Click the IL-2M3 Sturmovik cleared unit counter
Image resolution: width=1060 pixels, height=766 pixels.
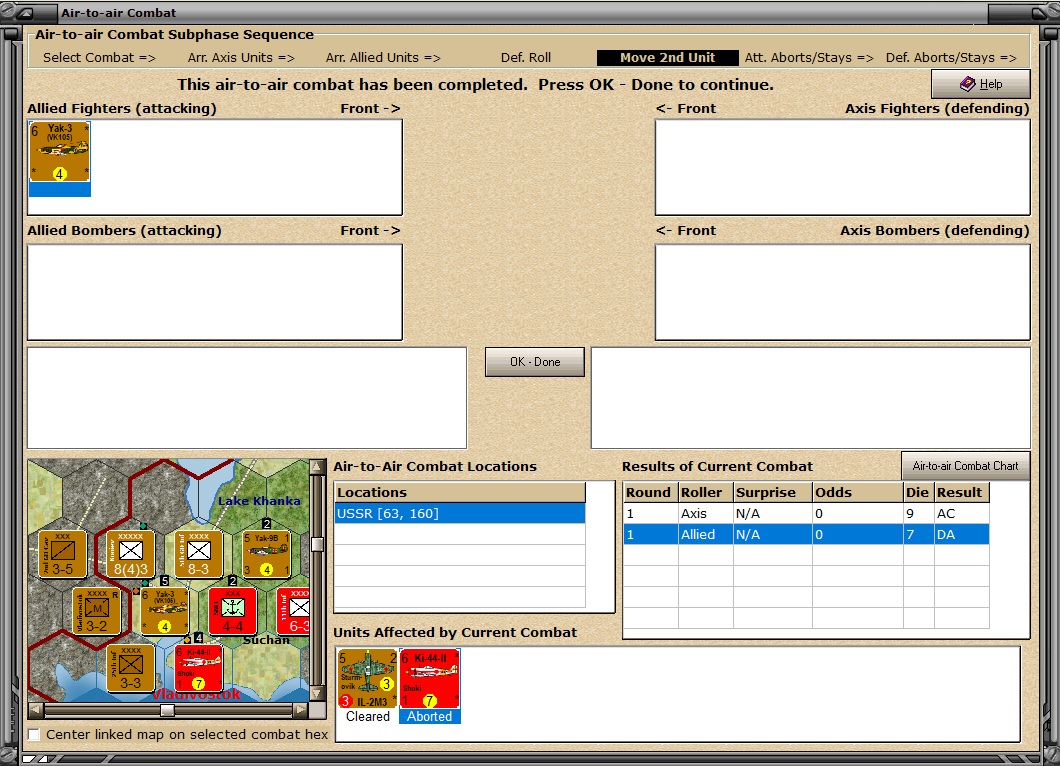tap(367, 679)
